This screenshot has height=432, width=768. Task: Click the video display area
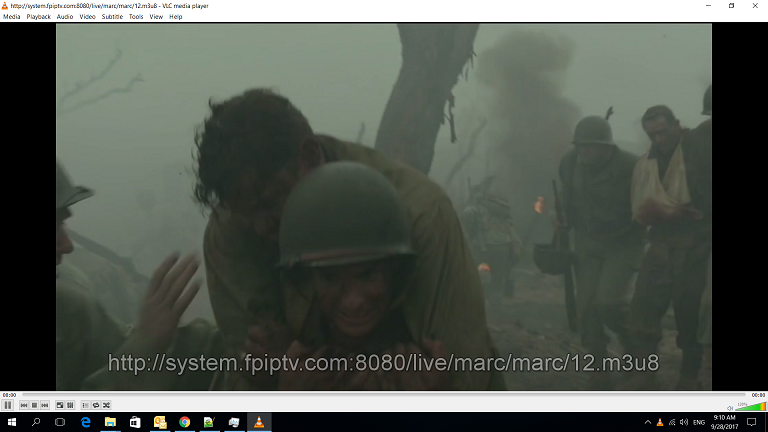pyautogui.click(x=384, y=207)
